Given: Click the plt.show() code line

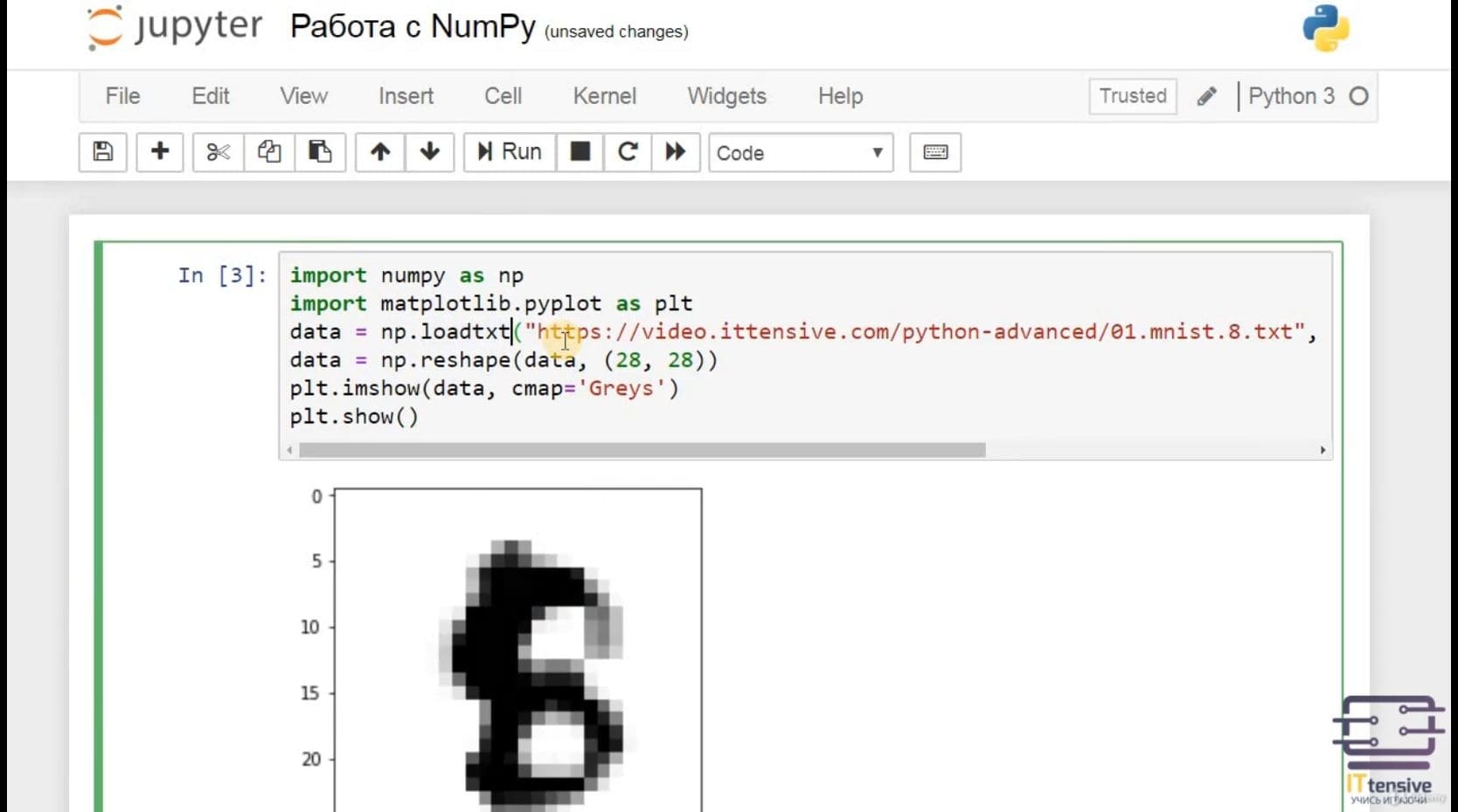Looking at the screenshot, I should coord(354,417).
